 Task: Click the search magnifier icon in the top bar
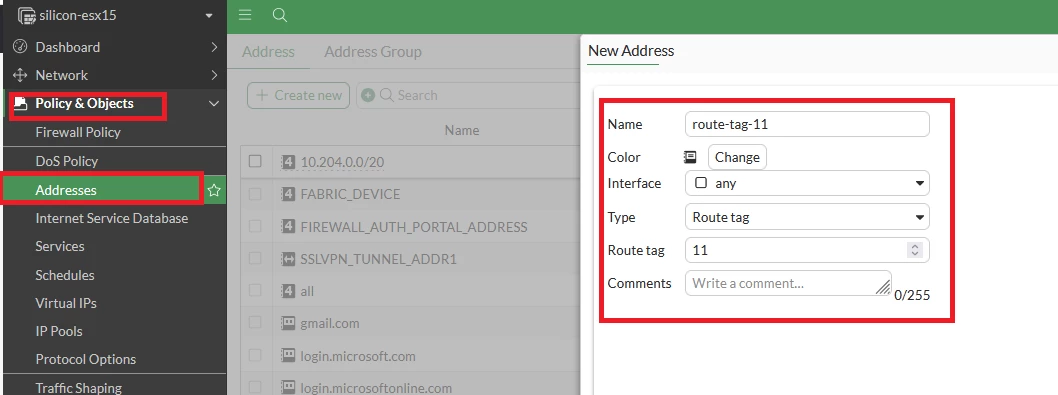280,15
